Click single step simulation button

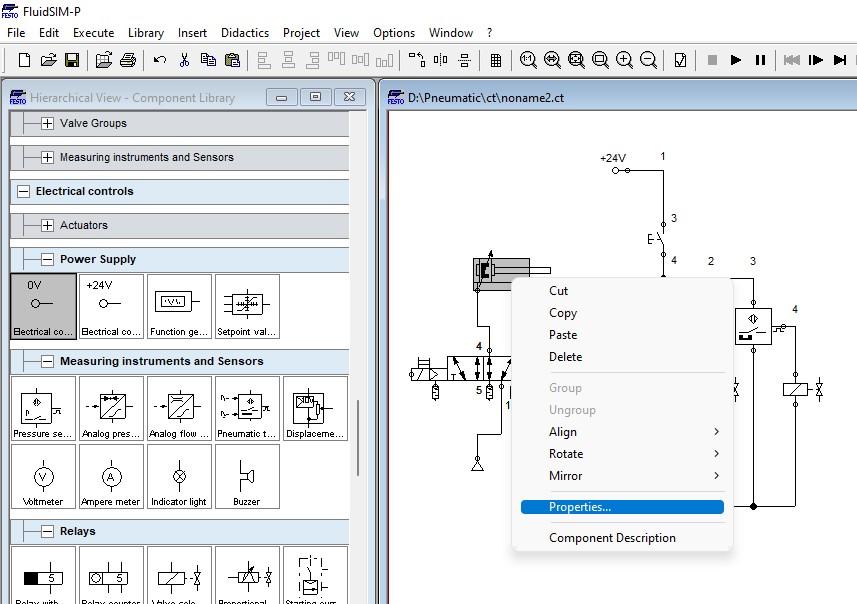pos(815,60)
